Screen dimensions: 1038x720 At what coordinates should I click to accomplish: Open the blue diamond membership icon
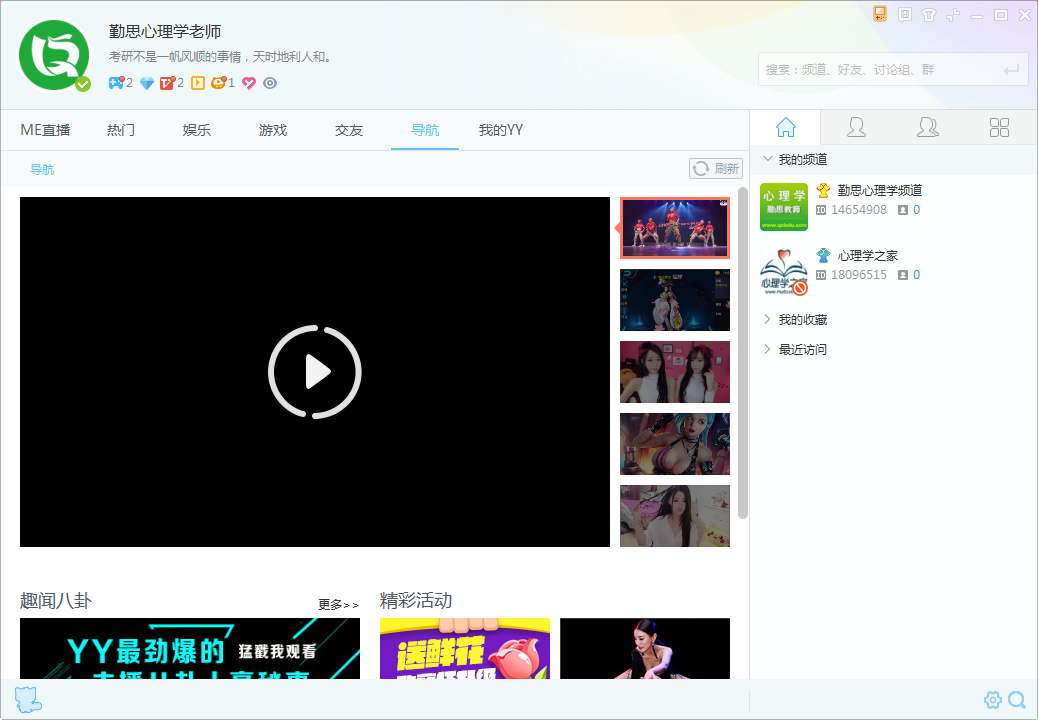click(x=147, y=83)
